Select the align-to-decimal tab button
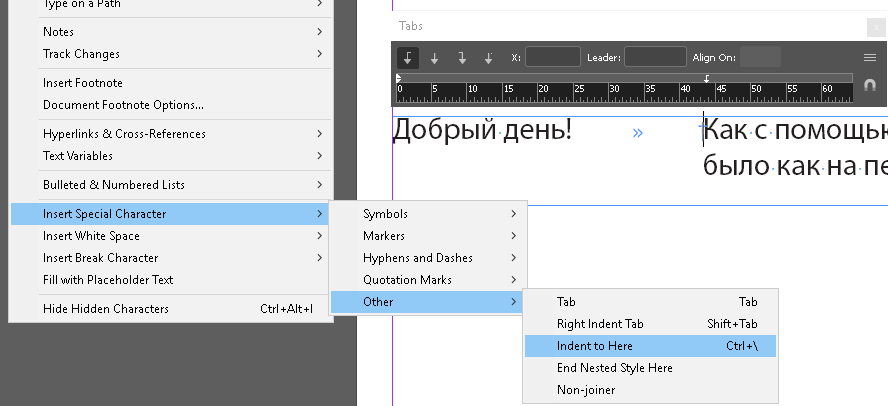 click(489, 58)
